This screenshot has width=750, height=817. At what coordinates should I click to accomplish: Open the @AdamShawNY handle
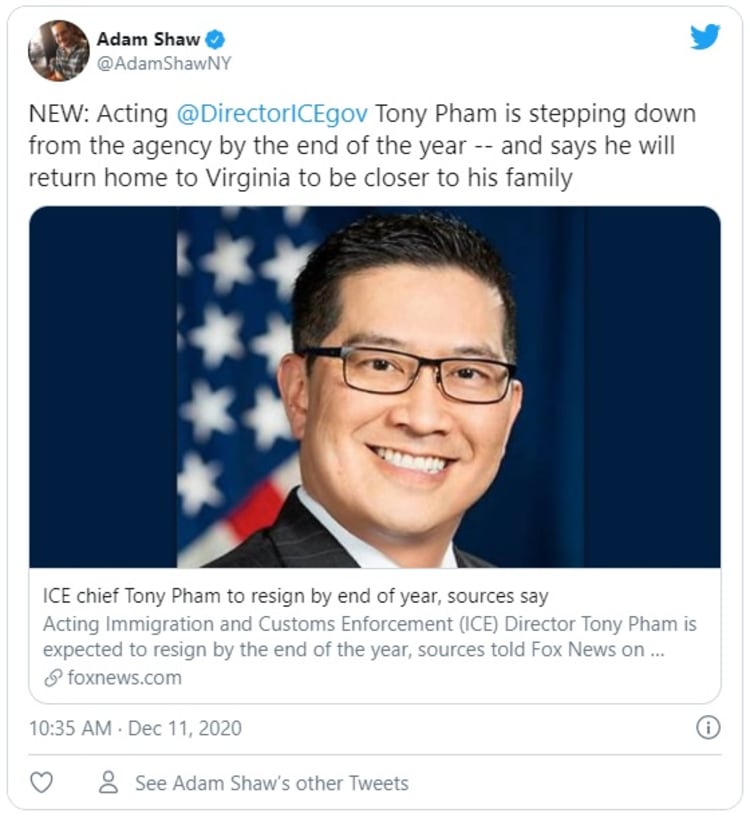pyautogui.click(x=164, y=63)
